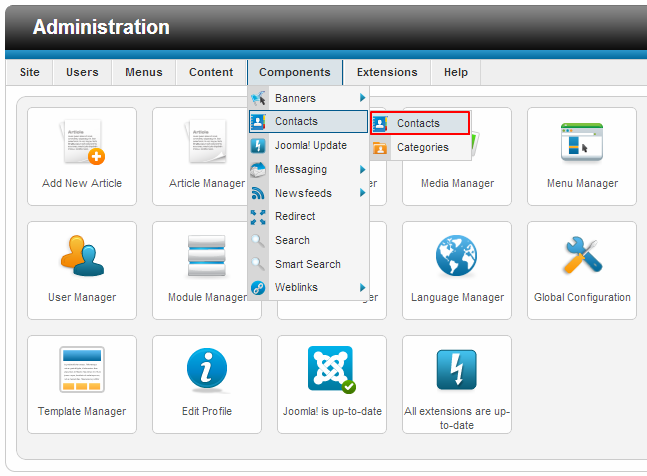The height and width of the screenshot is (476, 647).
Task: Open Article Manager via its document icon
Action: click(x=207, y=141)
